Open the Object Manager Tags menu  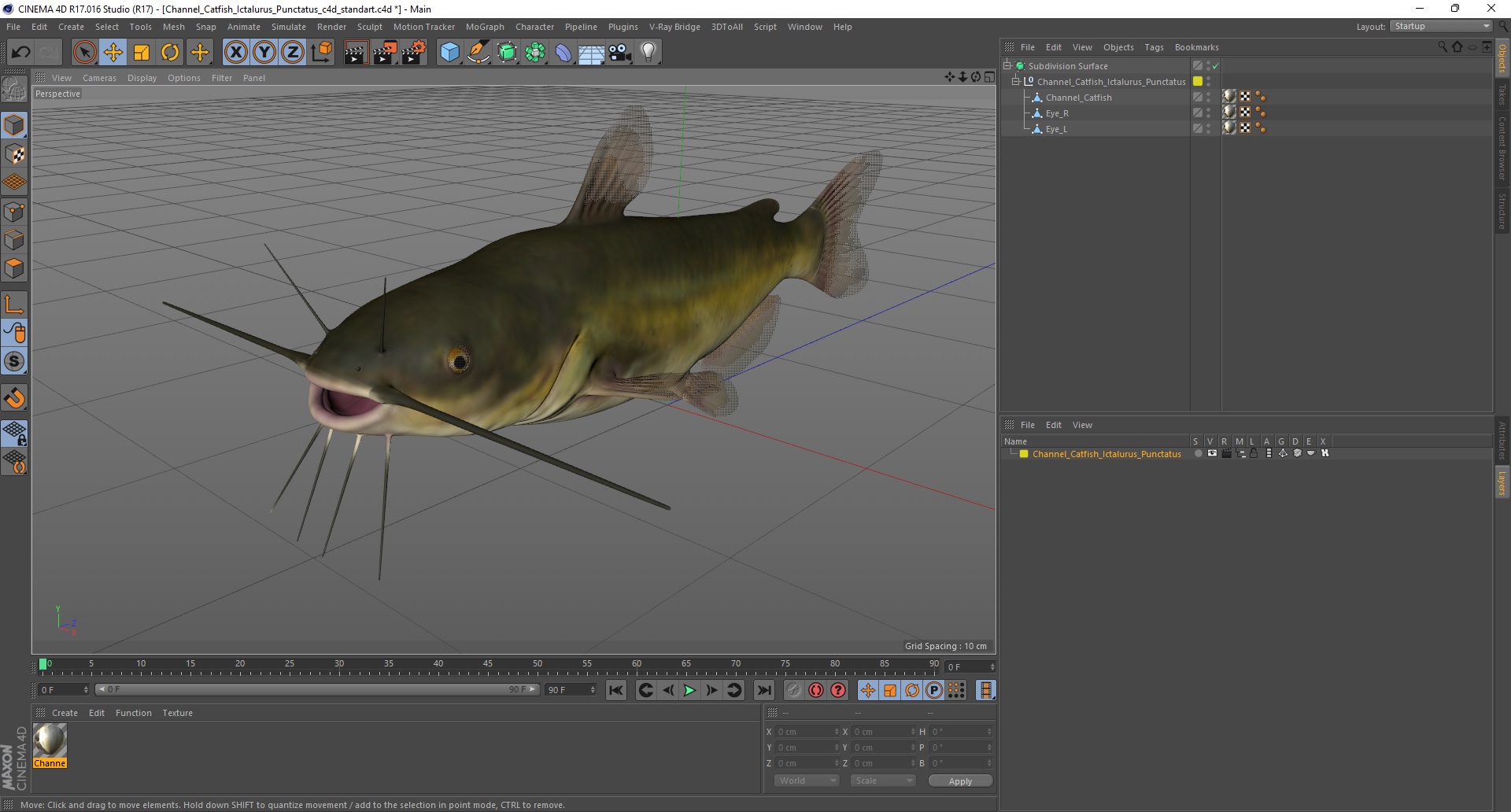[1154, 47]
